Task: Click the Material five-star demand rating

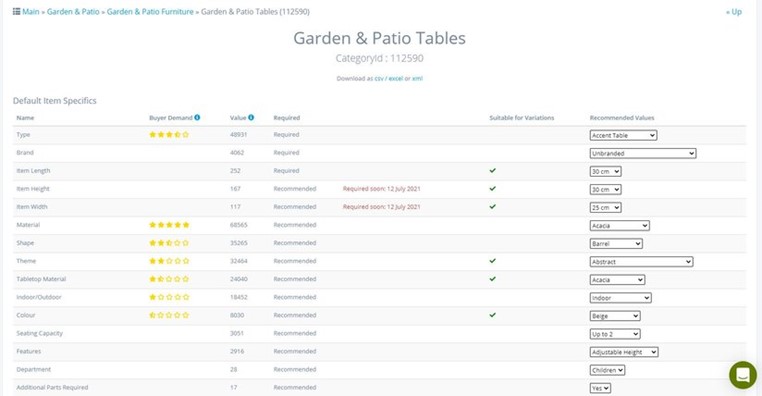Action: [x=169, y=225]
